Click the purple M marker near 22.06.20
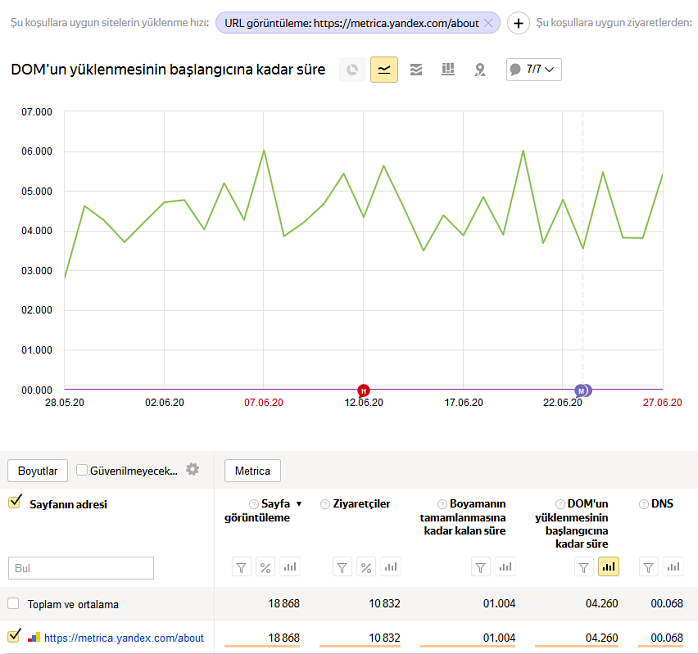 coord(582,391)
